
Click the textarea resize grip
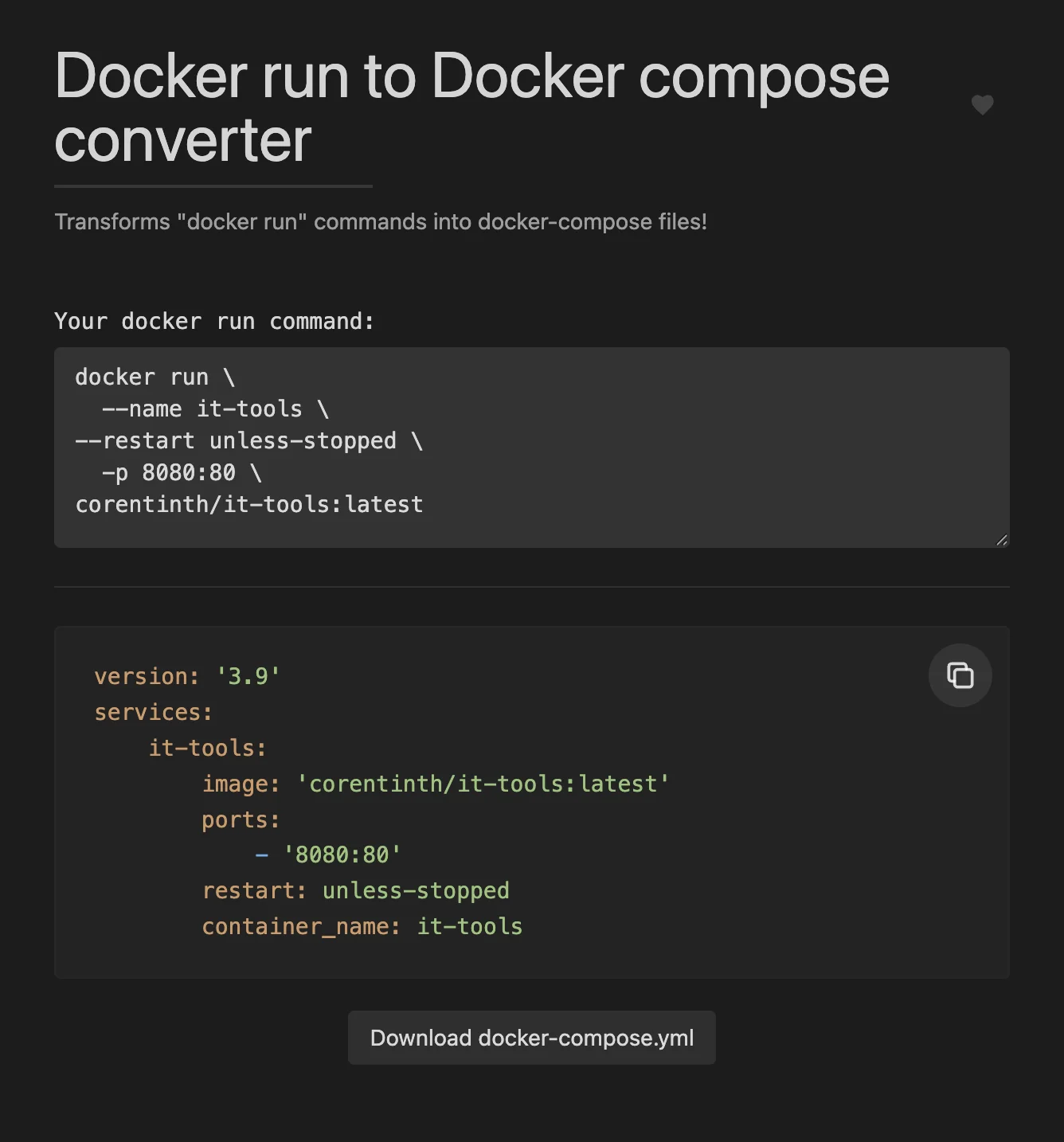(1001, 539)
